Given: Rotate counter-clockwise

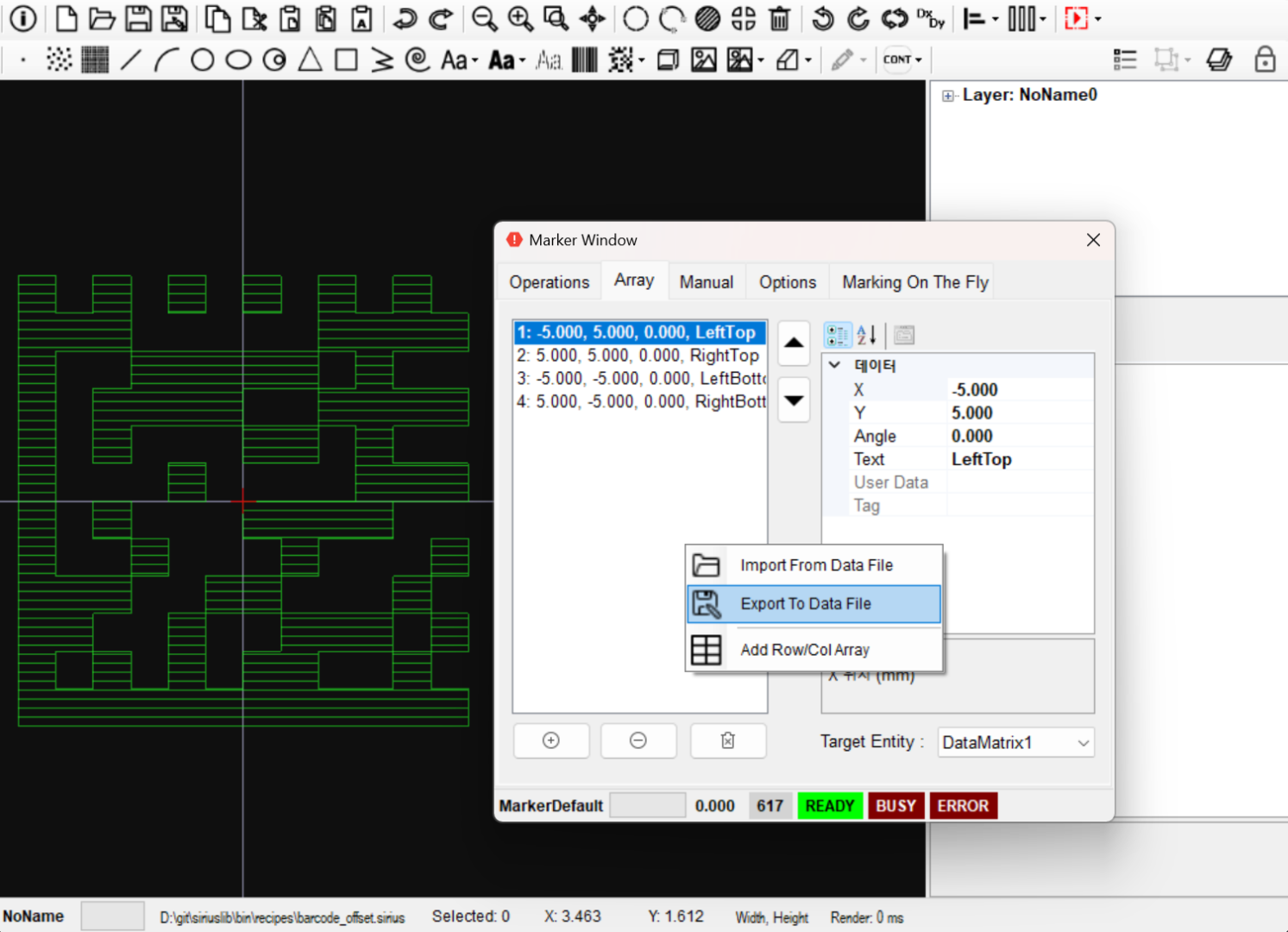Looking at the screenshot, I should coord(823,18).
